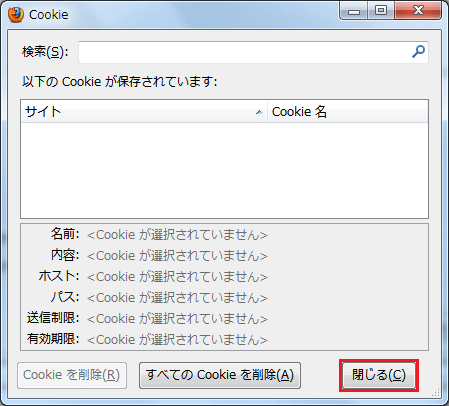Select the 有効期限 value field
The image size is (449, 406).
[177, 340]
